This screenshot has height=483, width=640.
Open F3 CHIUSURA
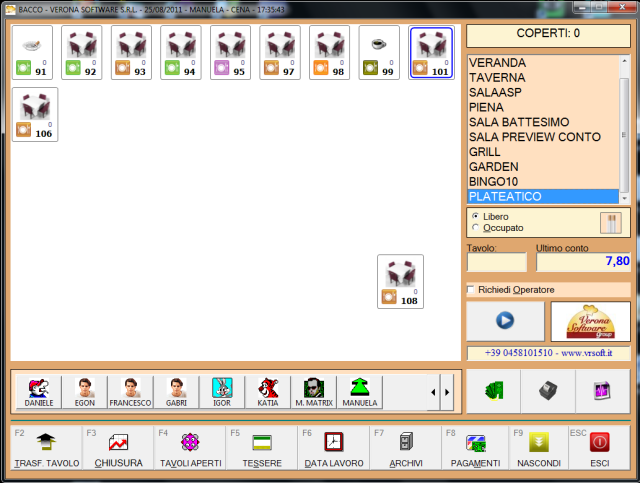[x=118, y=448]
